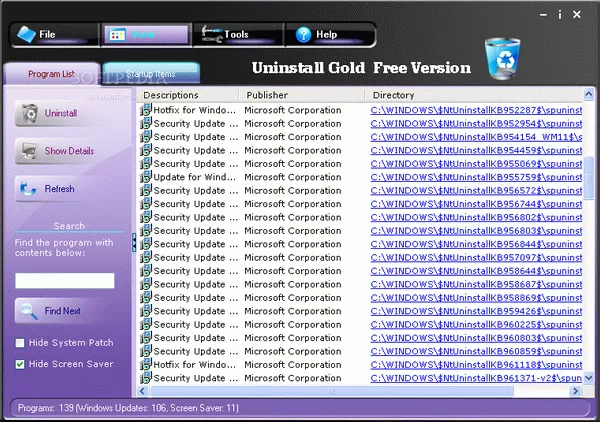Open the KB954154_WM11 directory link
This screenshot has width=600, height=422.
tap(476, 137)
